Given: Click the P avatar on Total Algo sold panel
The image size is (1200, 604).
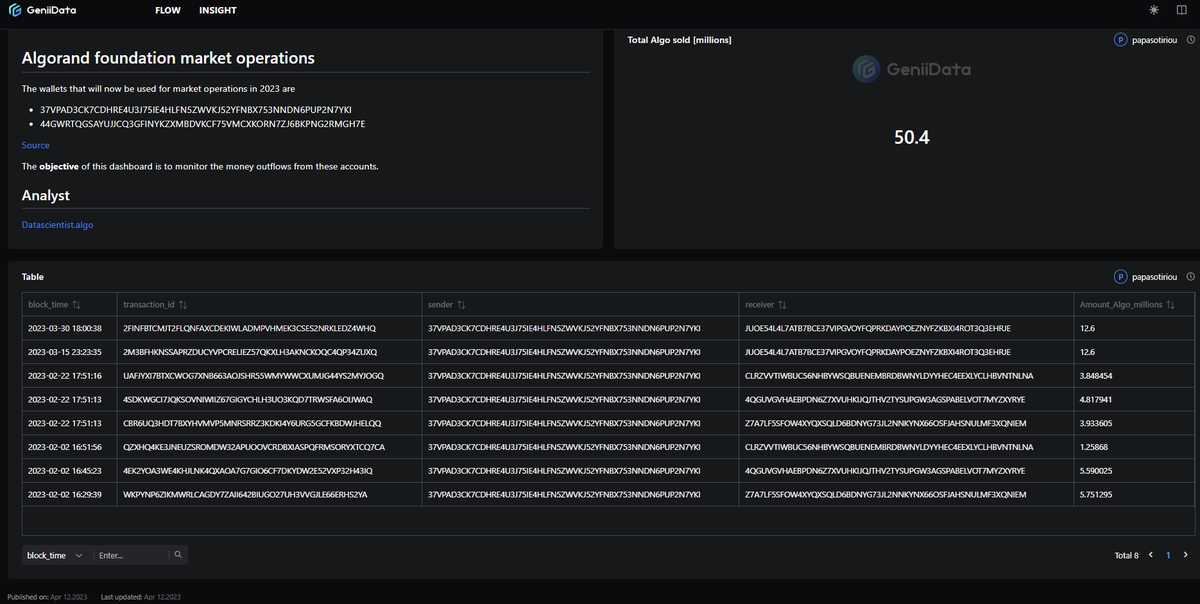Looking at the screenshot, I should 1120,40.
